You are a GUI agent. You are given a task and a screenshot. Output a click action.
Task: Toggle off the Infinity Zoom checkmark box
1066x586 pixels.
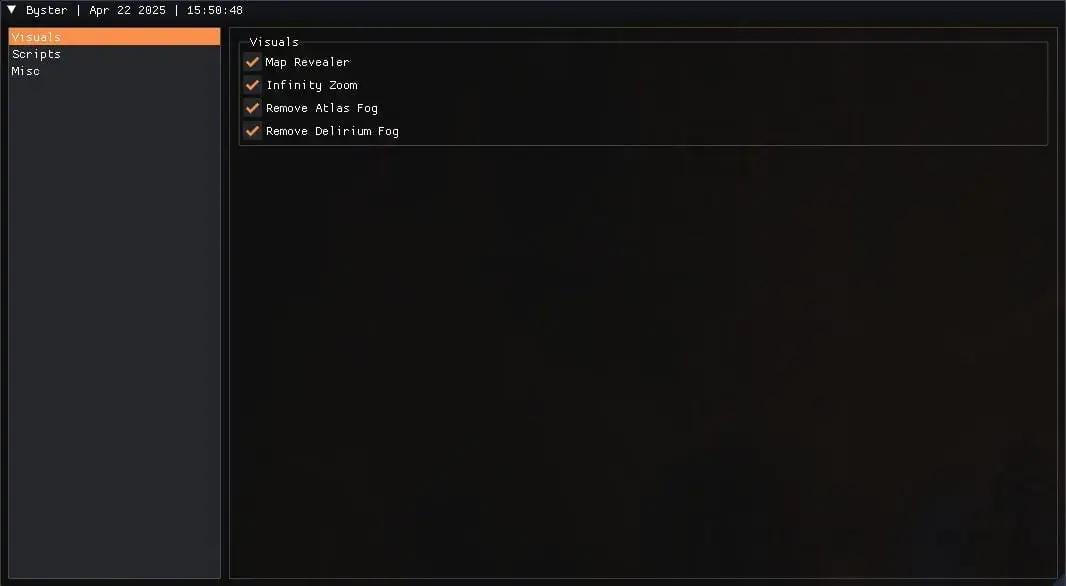[x=252, y=85]
